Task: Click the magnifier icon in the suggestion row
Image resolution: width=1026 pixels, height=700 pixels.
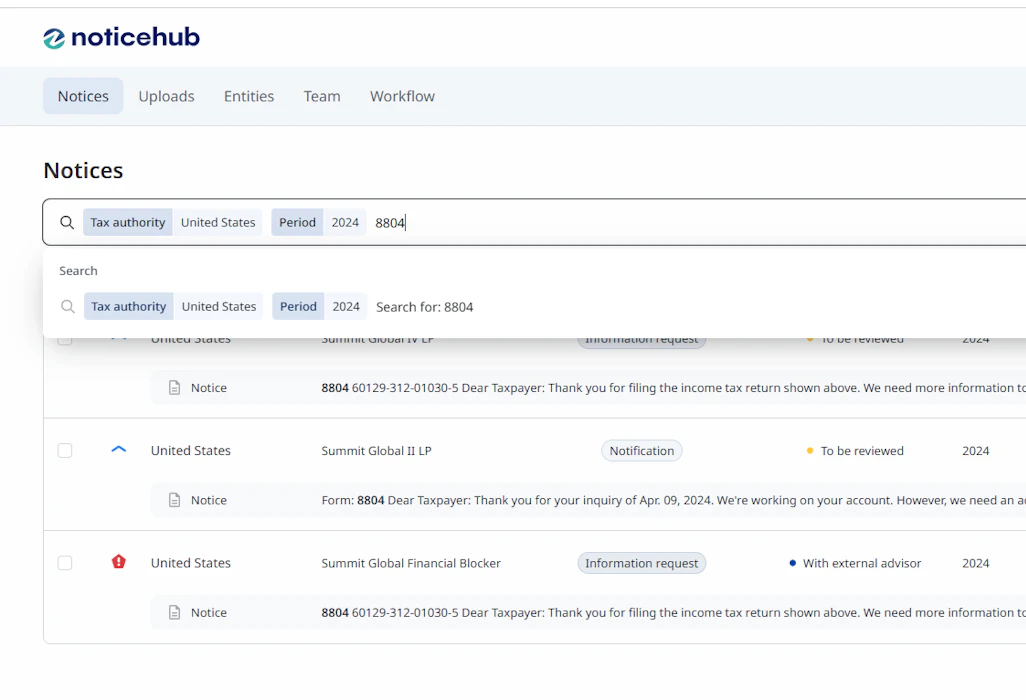Action: click(67, 306)
